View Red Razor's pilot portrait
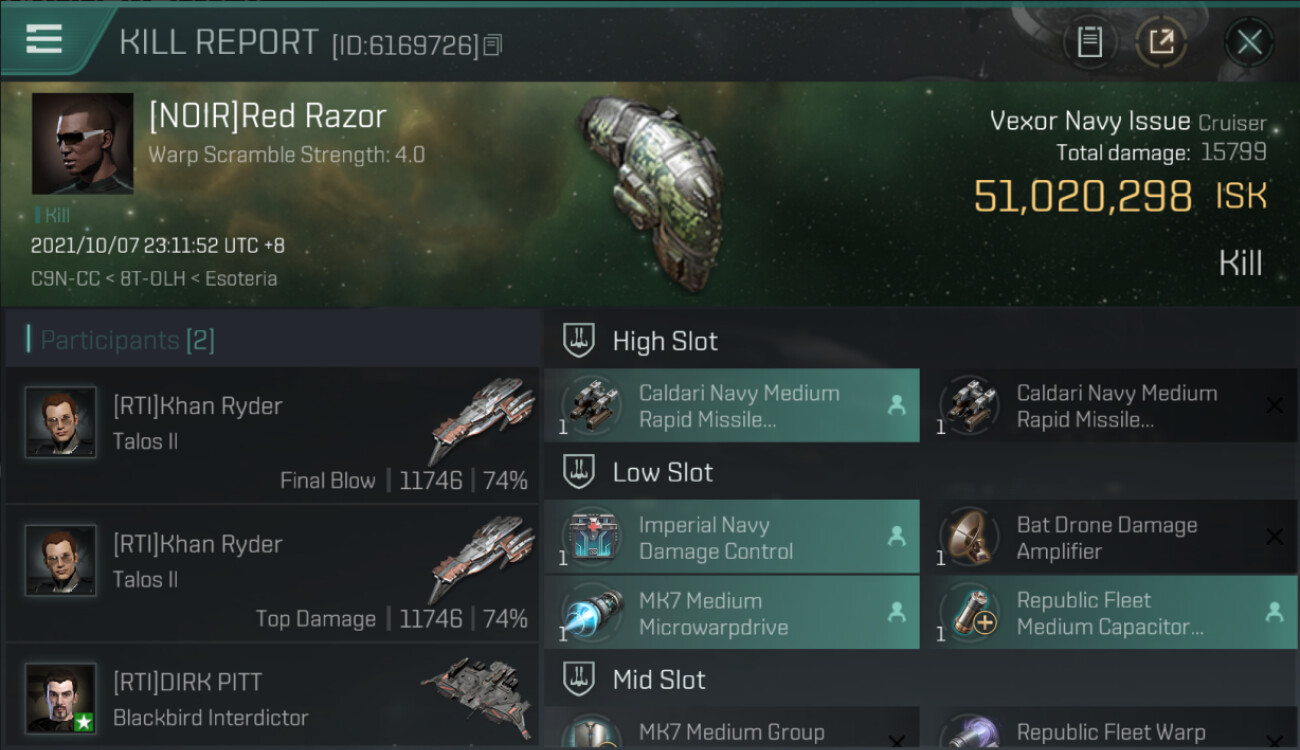The width and height of the screenshot is (1300, 750). 82,143
